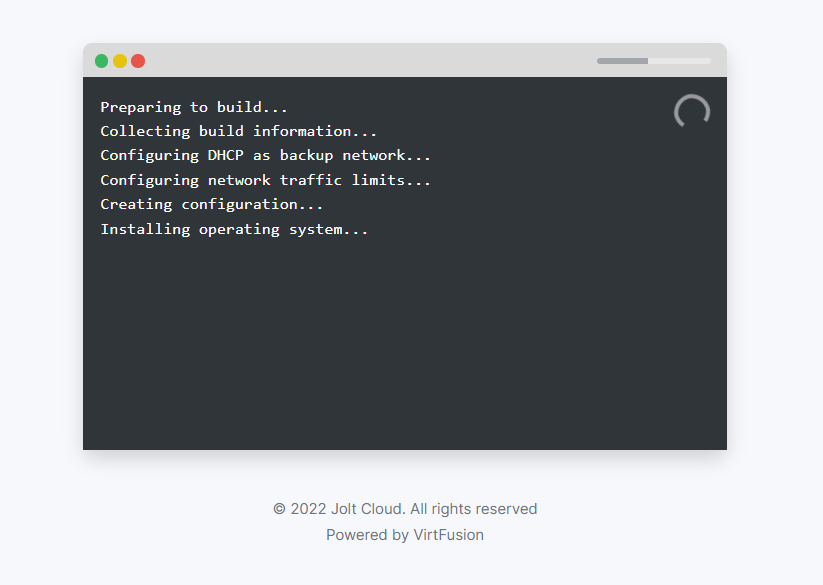
Task: Click the build progress bar
Action: click(x=653, y=61)
